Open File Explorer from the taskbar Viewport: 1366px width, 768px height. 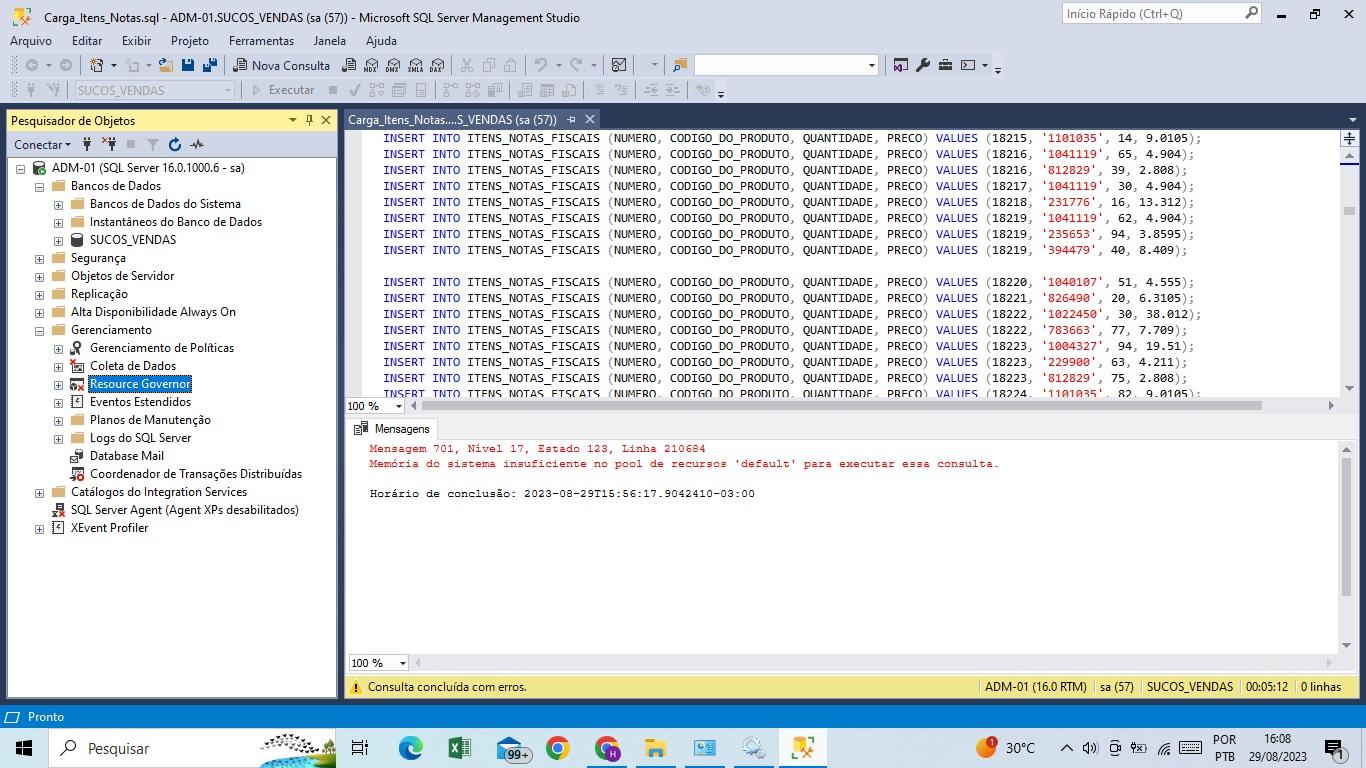point(655,748)
